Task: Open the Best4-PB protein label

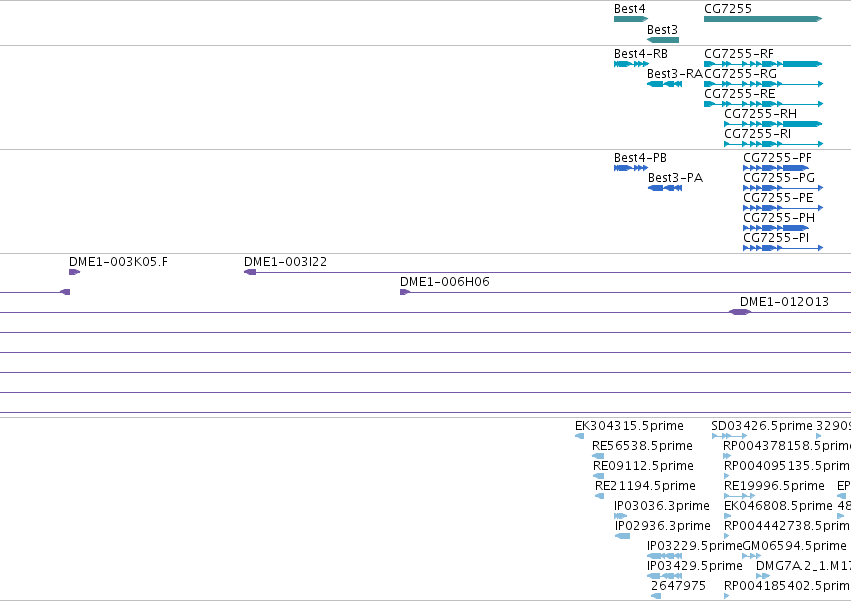Action: coord(640,157)
